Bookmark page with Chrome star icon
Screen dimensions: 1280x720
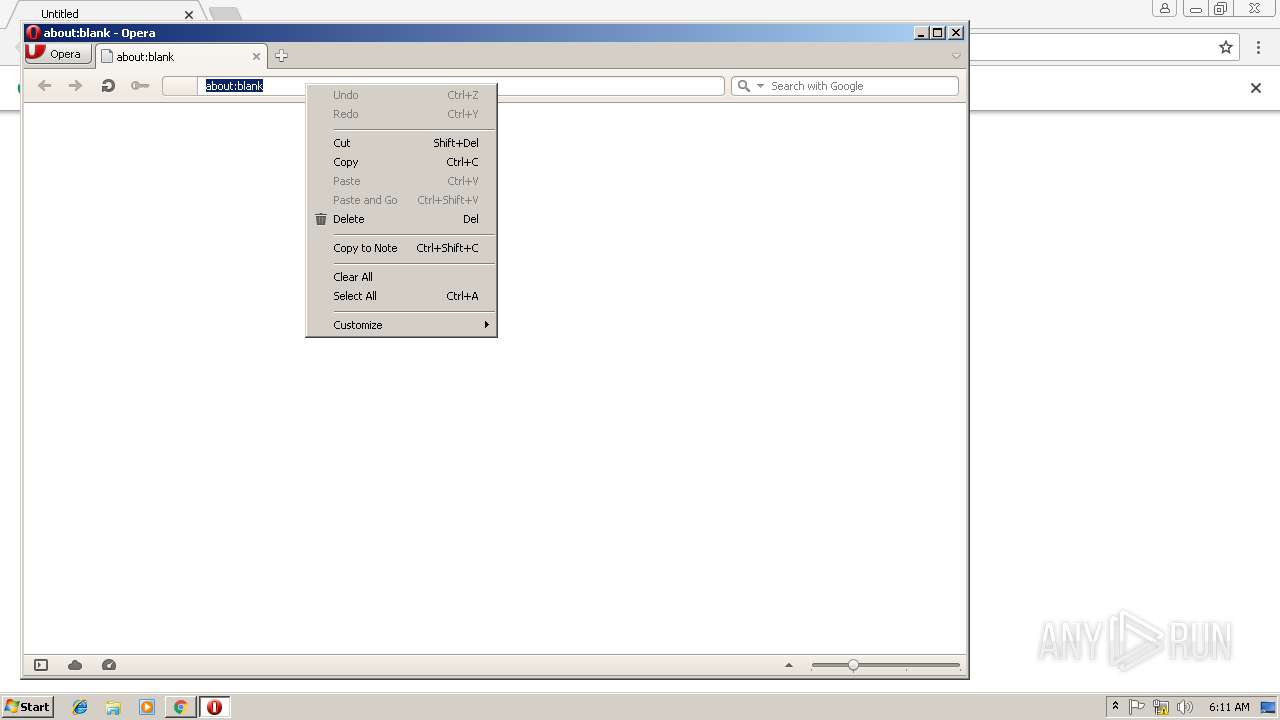click(1226, 47)
